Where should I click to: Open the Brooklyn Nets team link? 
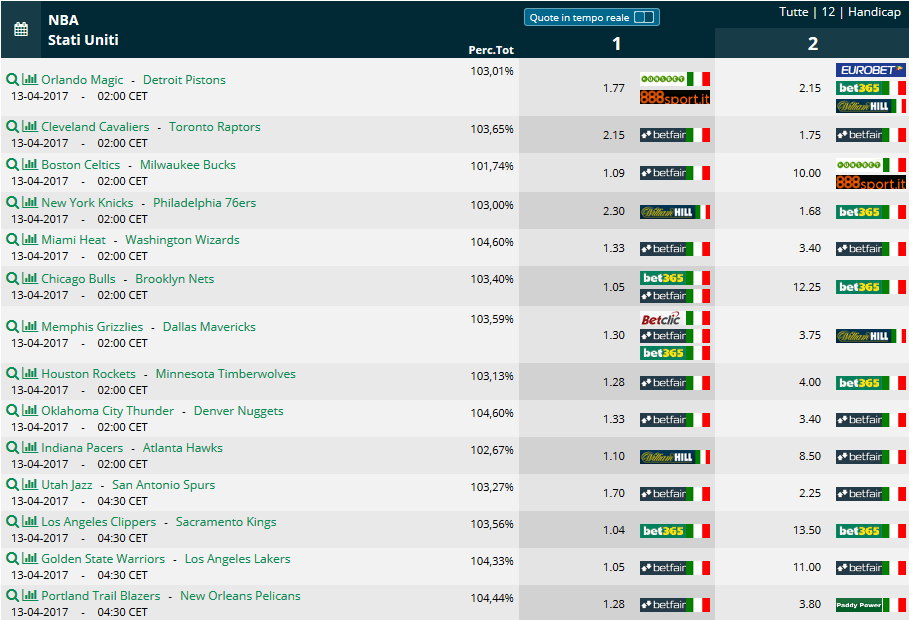click(x=174, y=279)
